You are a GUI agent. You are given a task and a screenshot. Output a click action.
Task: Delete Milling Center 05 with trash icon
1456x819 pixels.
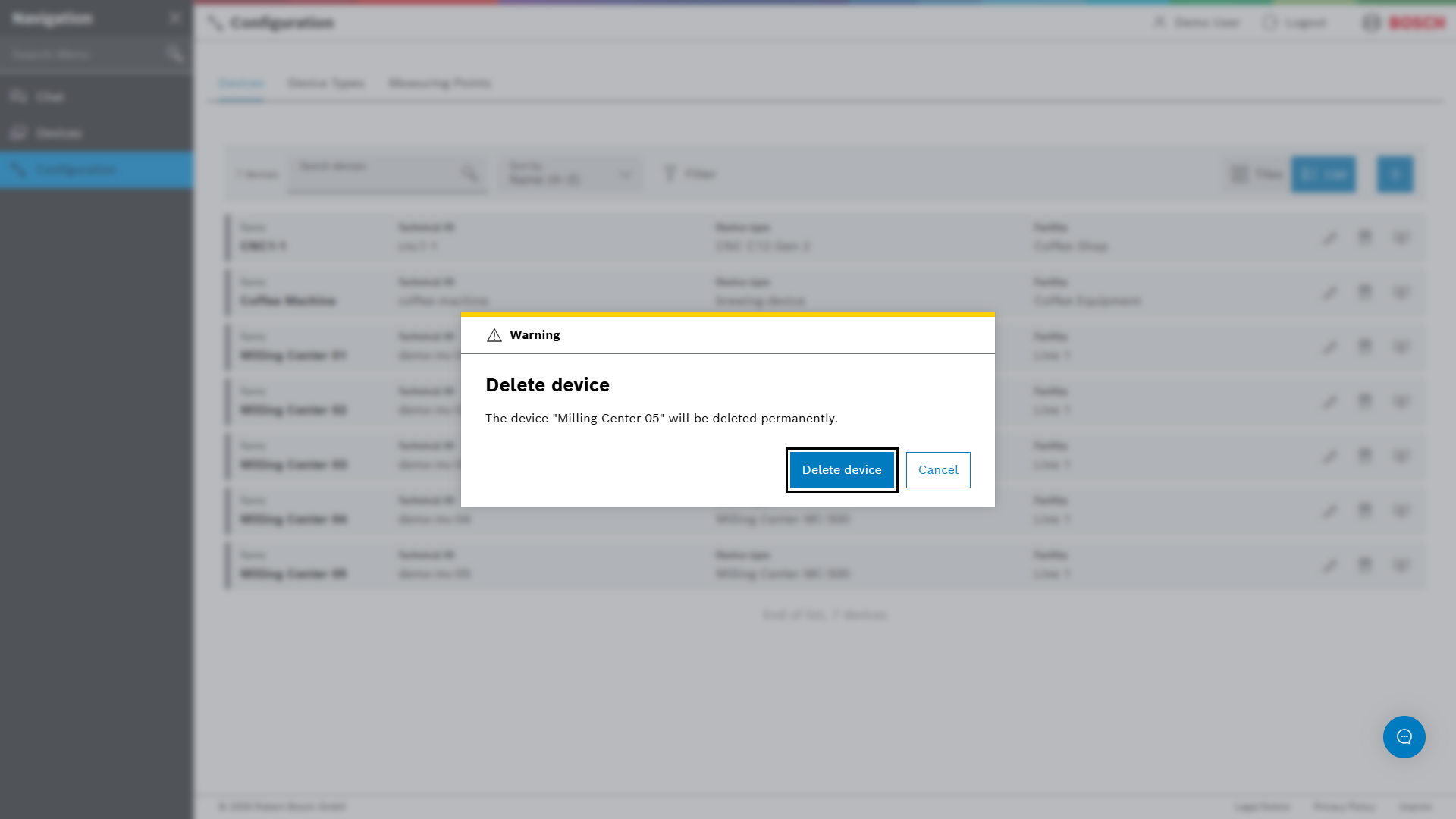pos(1365,565)
